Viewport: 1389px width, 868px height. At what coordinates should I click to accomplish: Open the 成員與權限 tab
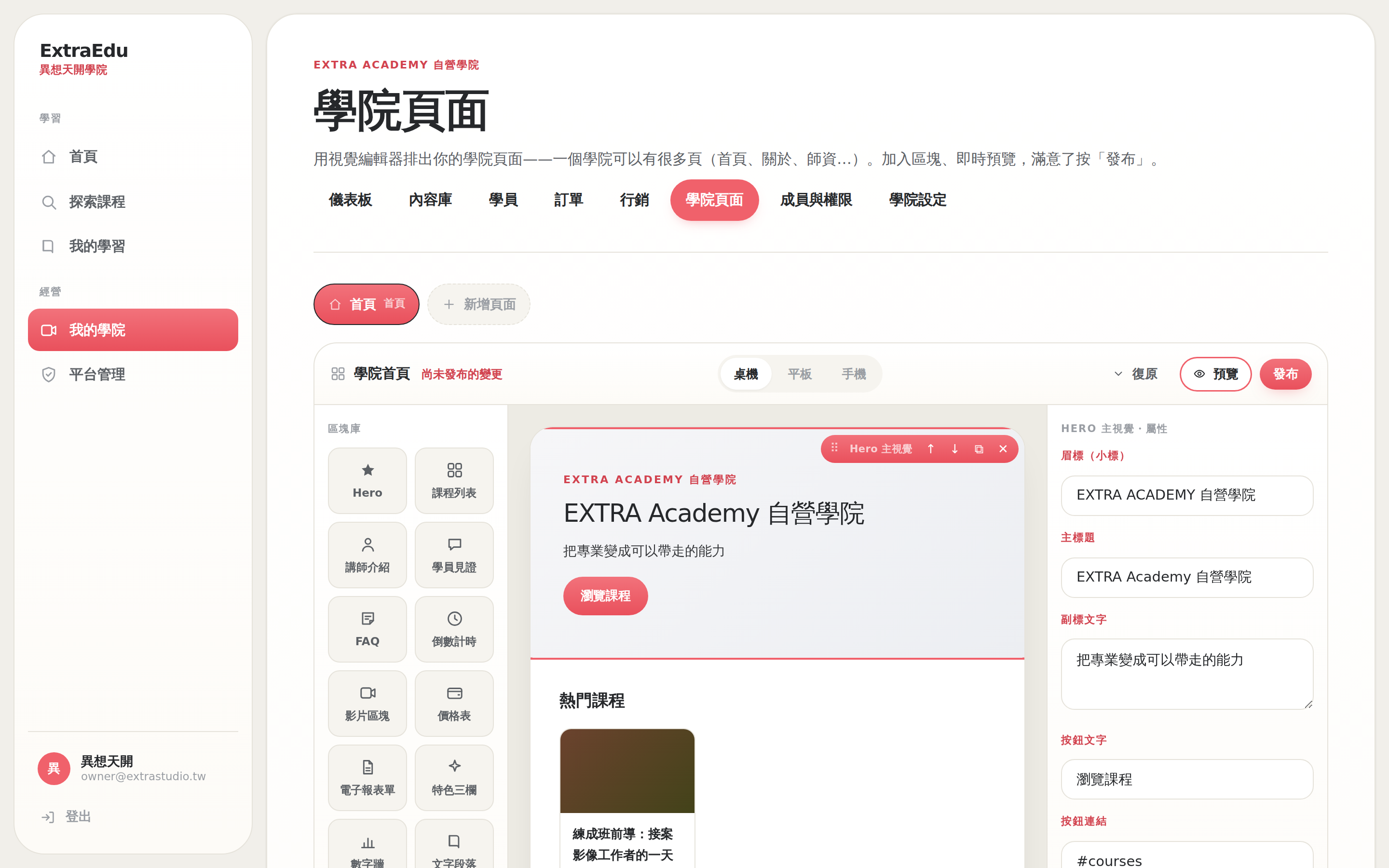(816, 200)
